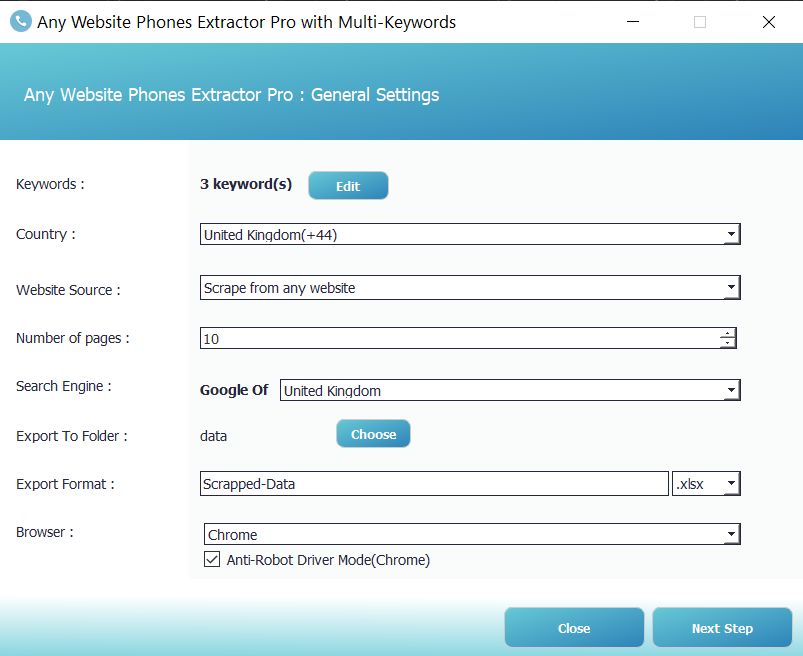Close the window using the X icon
803x656 pixels.
769,22
